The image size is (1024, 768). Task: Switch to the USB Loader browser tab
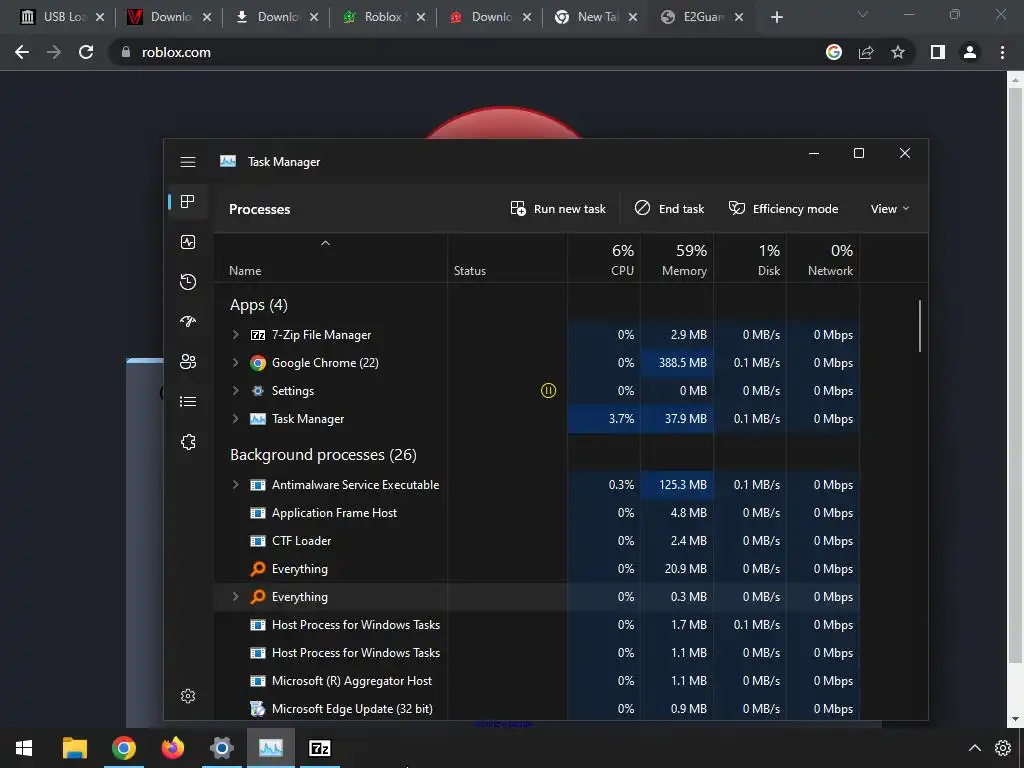(x=63, y=17)
